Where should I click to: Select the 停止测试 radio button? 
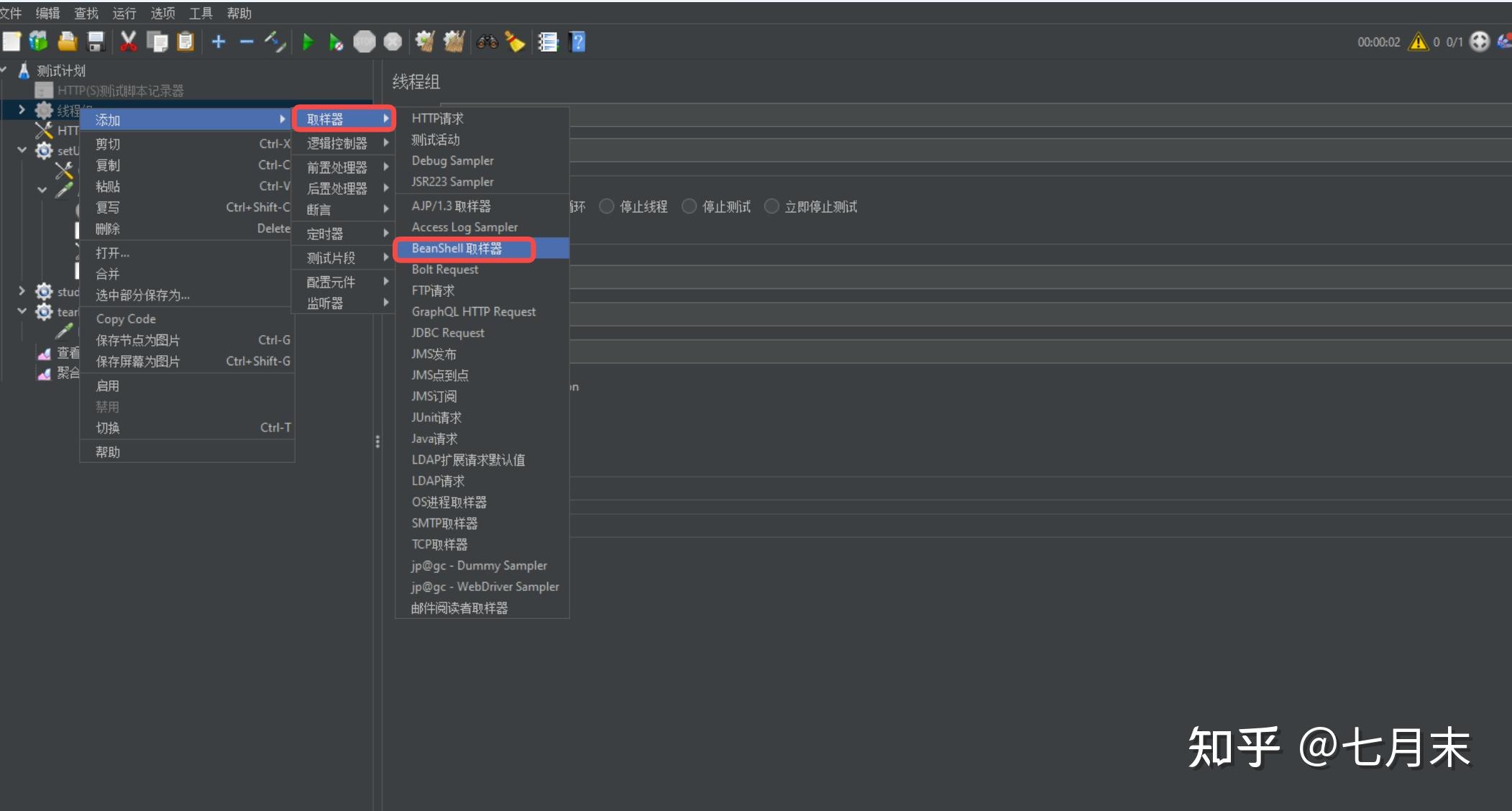[x=689, y=206]
